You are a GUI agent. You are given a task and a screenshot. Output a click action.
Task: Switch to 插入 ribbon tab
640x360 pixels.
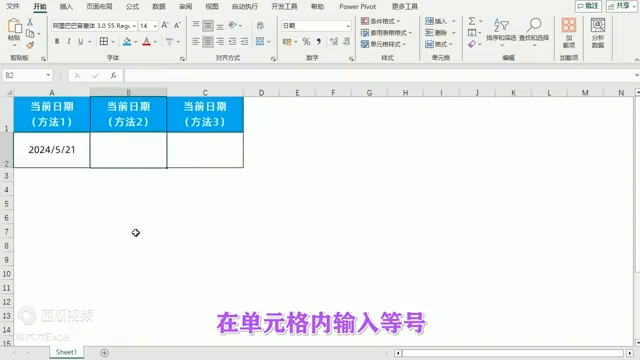66,6
